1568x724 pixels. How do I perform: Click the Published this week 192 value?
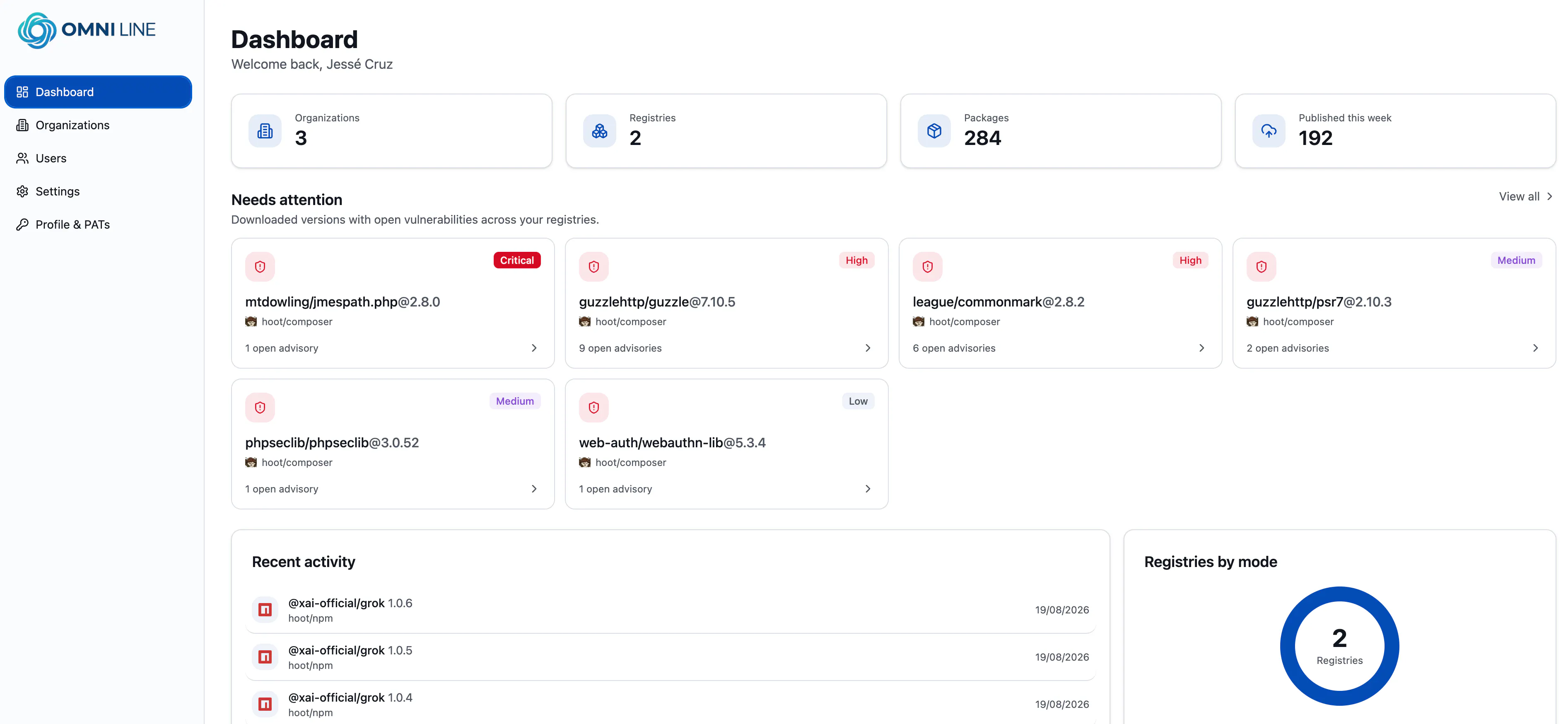(1315, 138)
